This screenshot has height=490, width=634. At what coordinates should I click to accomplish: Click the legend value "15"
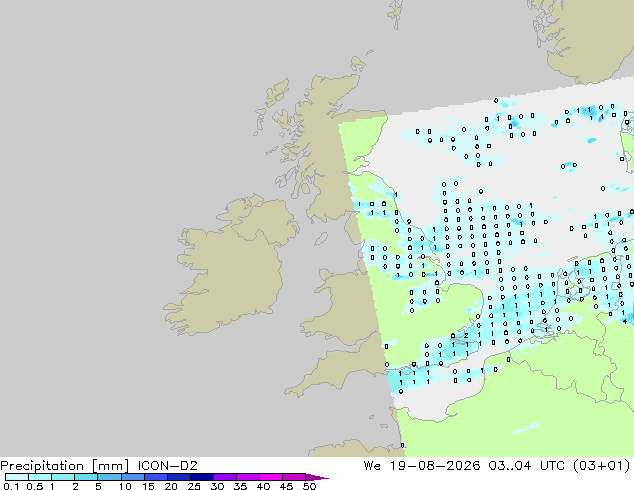click(x=148, y=486)
